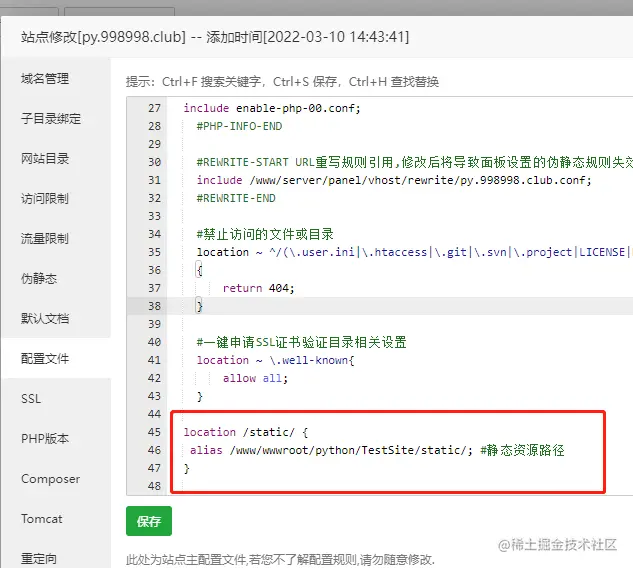Click the green 保存 button
The height and width of the screenshot is (568, 633).
pos(149,521)
